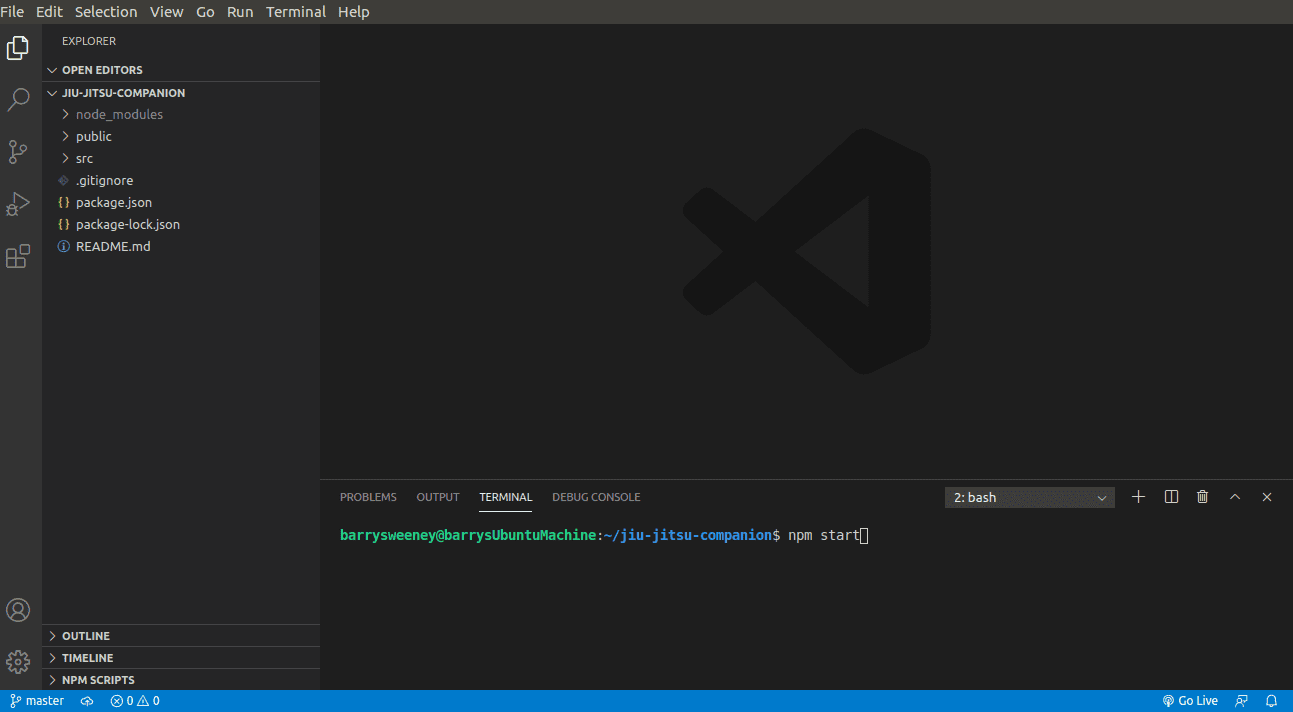Viewport: 1293px width, 712px height.
Task: Start Go Live server
Action: click(x=1190, y=701)
